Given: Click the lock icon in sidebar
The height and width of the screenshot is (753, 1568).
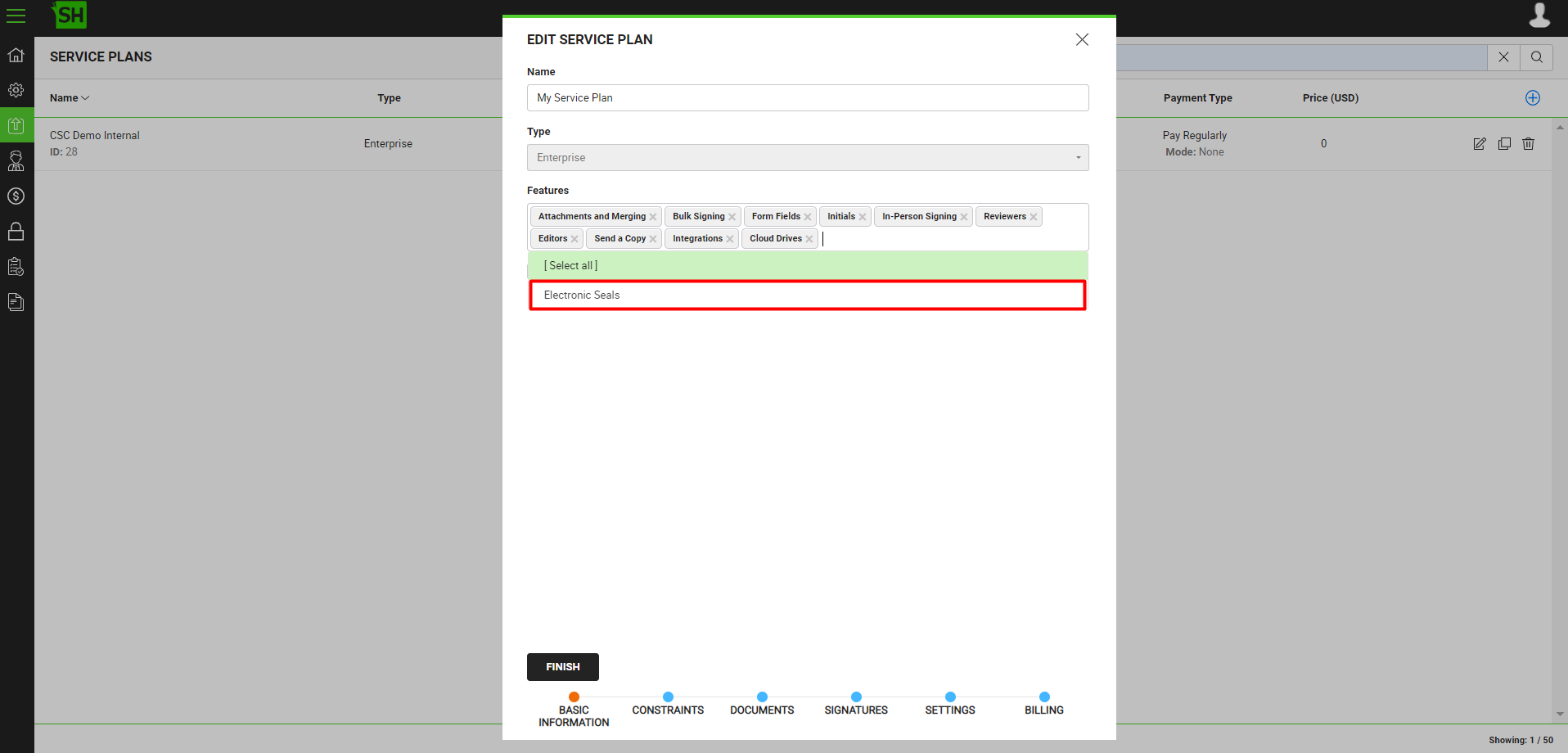Looking at the screenshot, I should click(16, 232).
